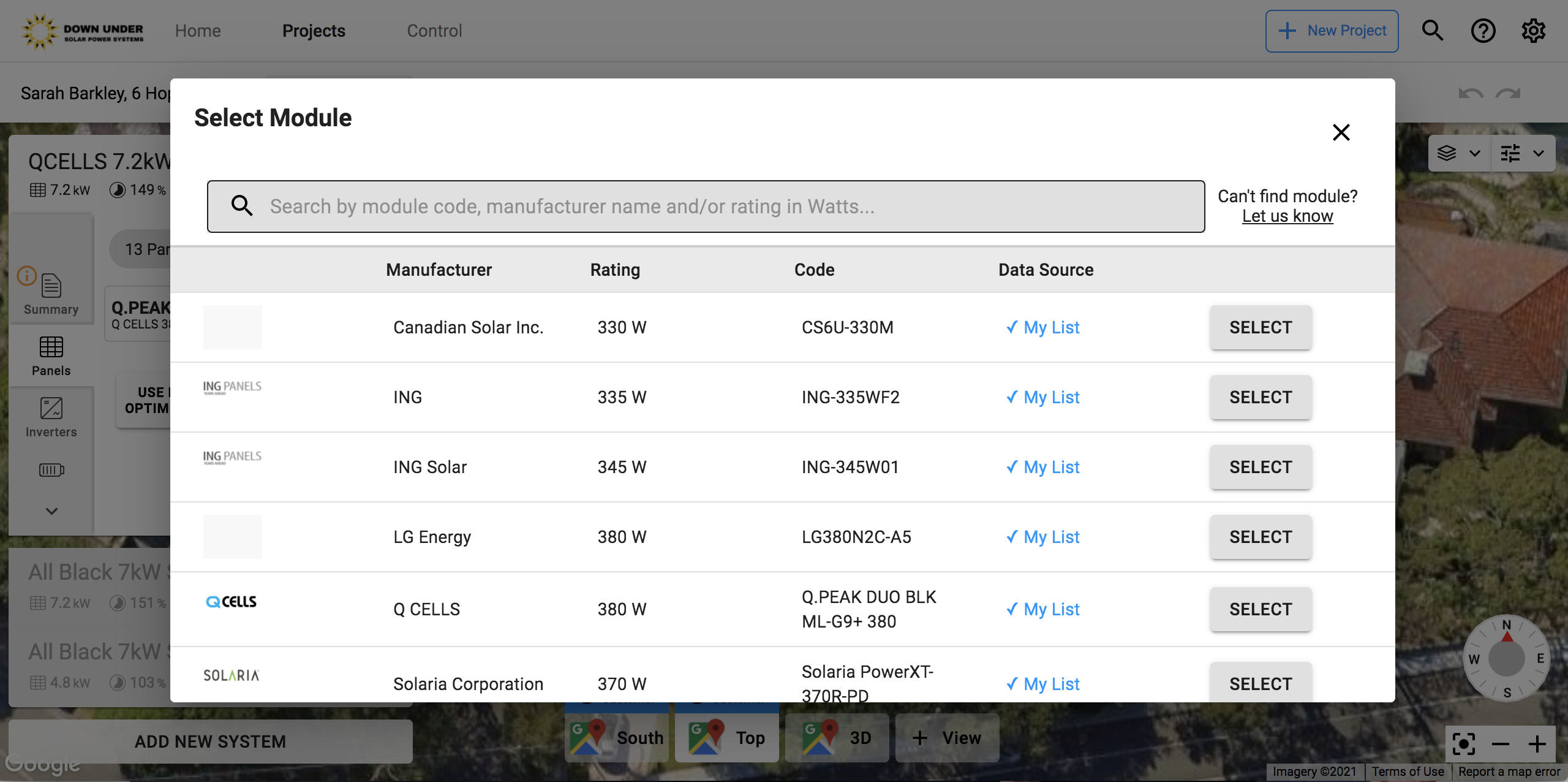Go to Home tab

(x=198, y=31)
